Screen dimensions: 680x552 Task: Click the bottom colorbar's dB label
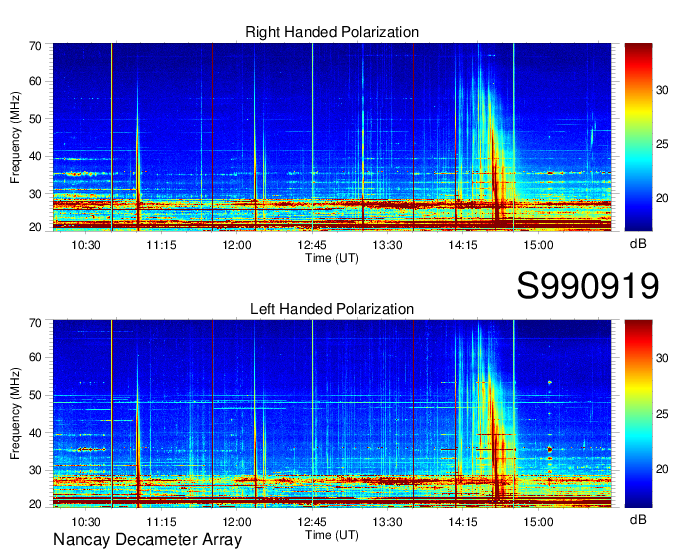point(638,519)
